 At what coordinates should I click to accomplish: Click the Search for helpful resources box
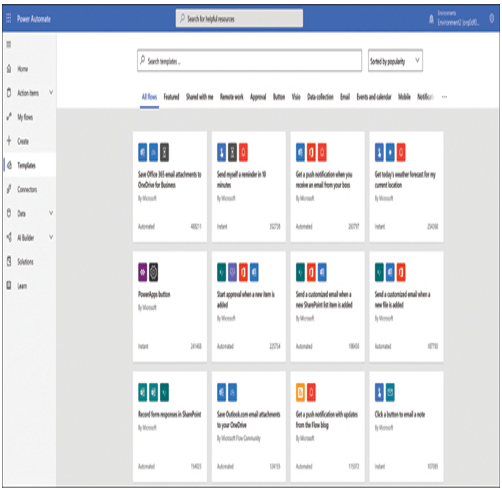pos(239,18)
